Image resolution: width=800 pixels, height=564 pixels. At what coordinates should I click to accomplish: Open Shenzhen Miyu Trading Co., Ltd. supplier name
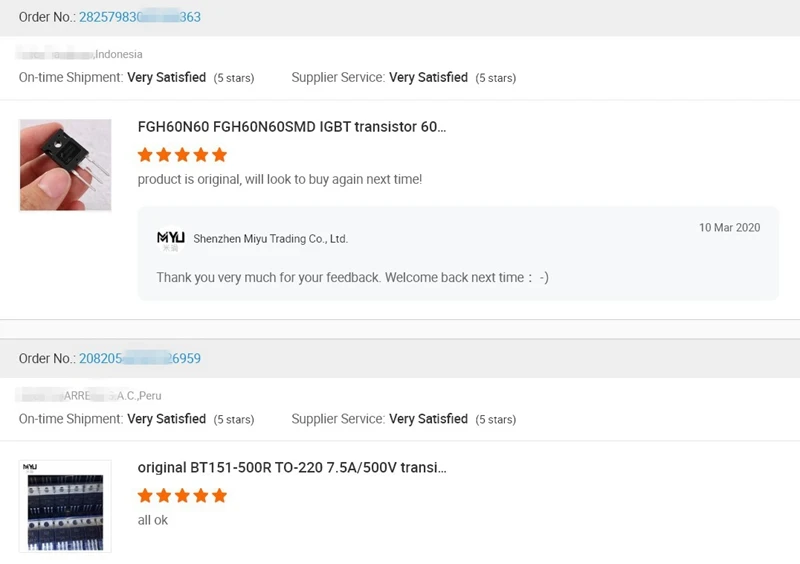(x=270, y=239)
